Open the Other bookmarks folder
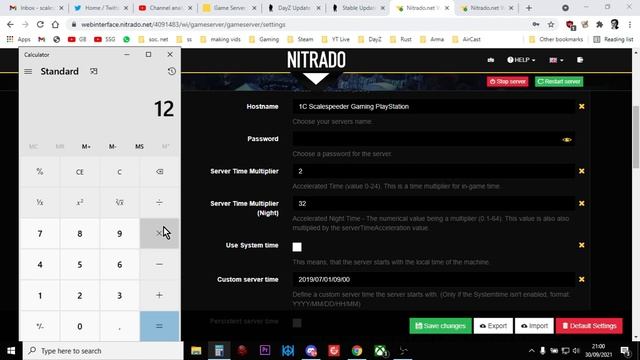Screen dimensions: 640x360 pyautogui.click(x=556, y=39)
